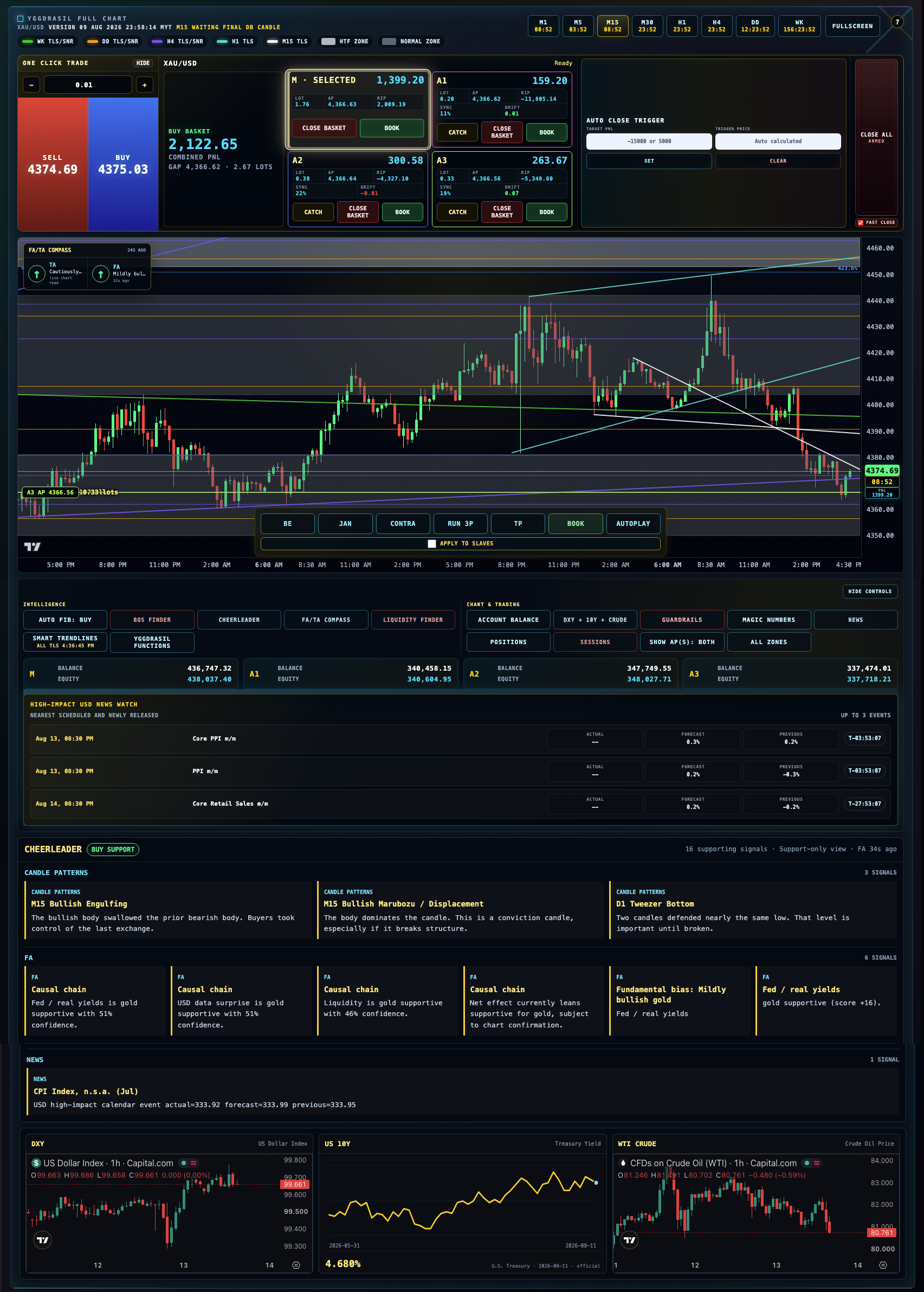Image resolution: width=924 pixels, height=1292 pixels.
Task: Switch to the M1 timeframe
Action: (544, 25)
